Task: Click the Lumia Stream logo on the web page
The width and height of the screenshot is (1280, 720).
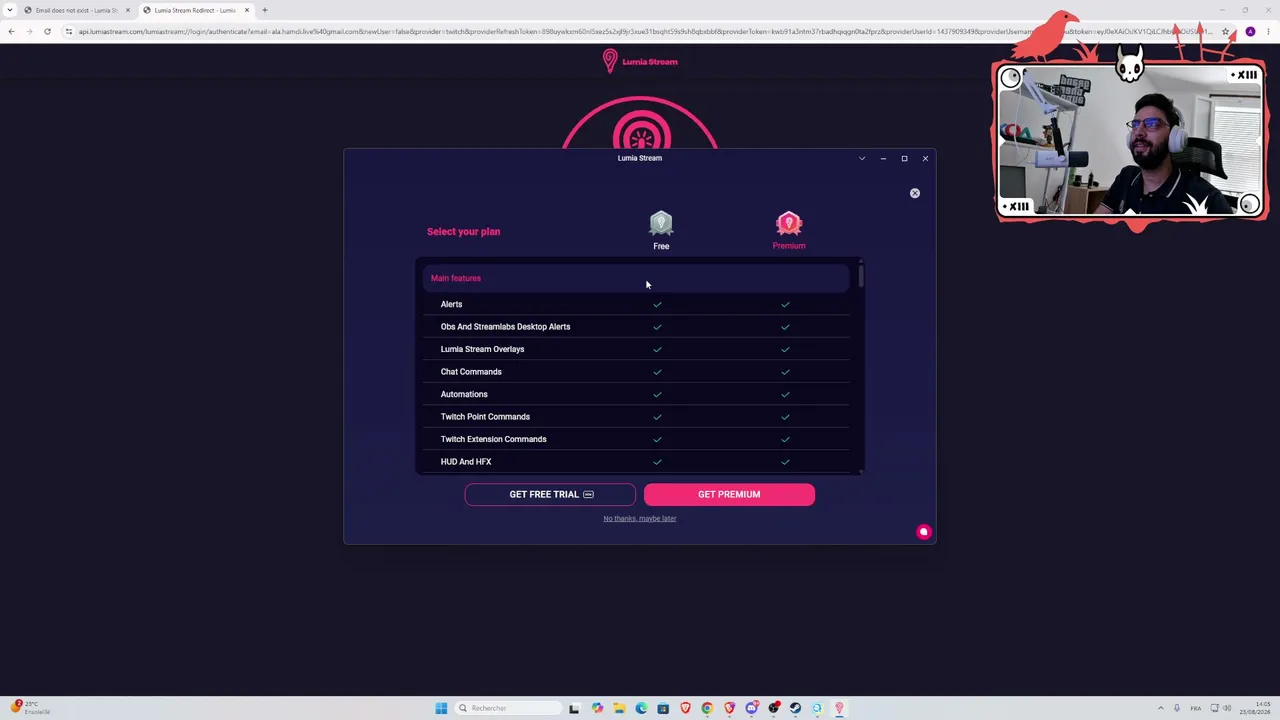Action: 640,61
